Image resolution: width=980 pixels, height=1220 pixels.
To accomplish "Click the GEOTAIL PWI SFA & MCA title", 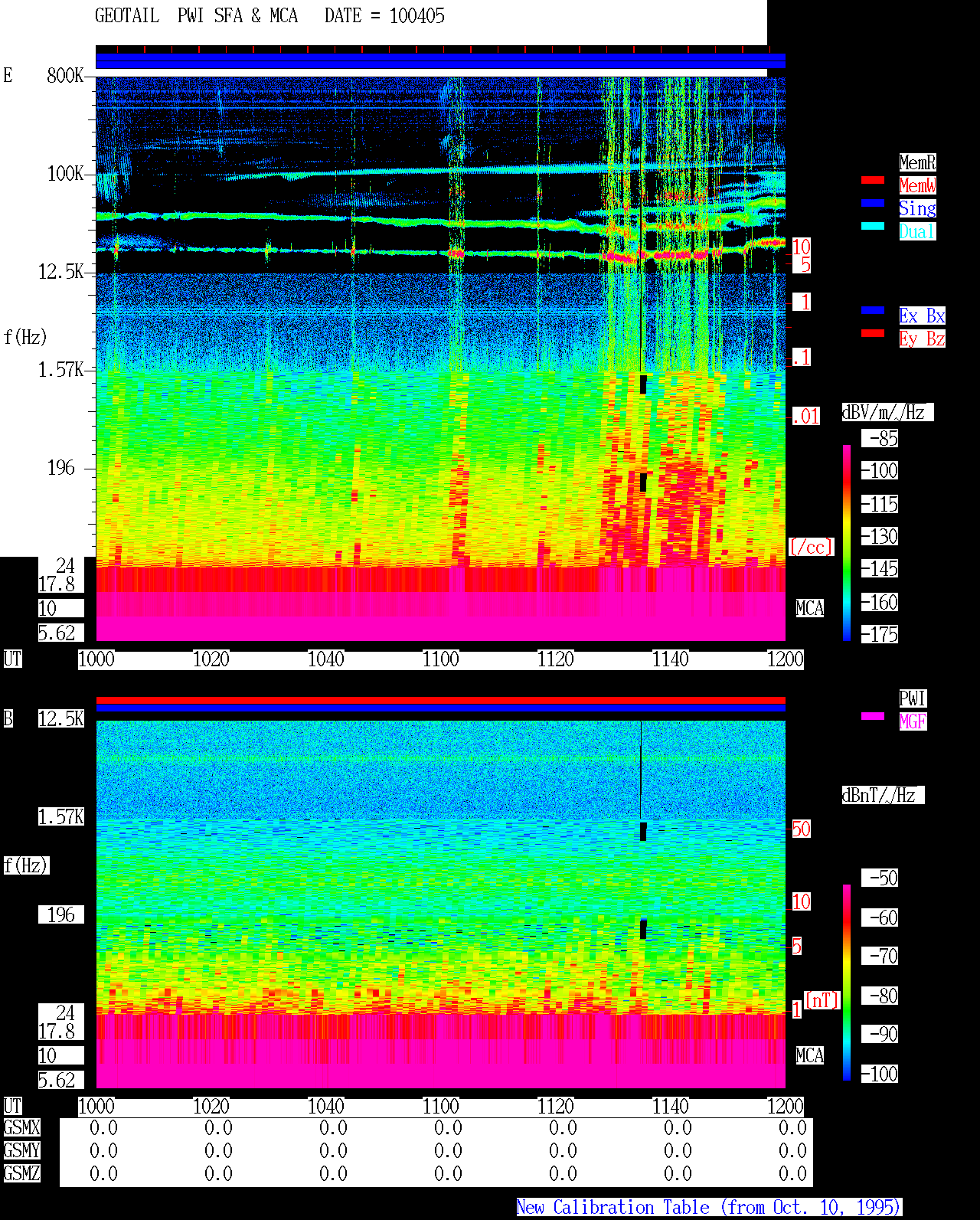I will 196,16.
